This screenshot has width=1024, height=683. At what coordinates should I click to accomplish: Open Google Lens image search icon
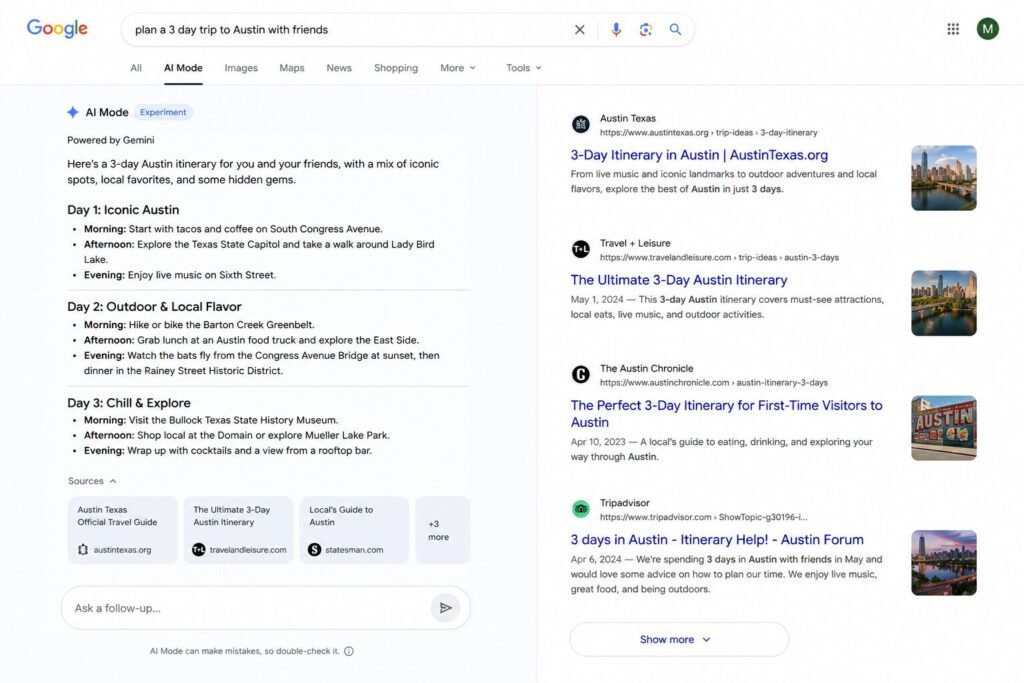click(645, 29)
